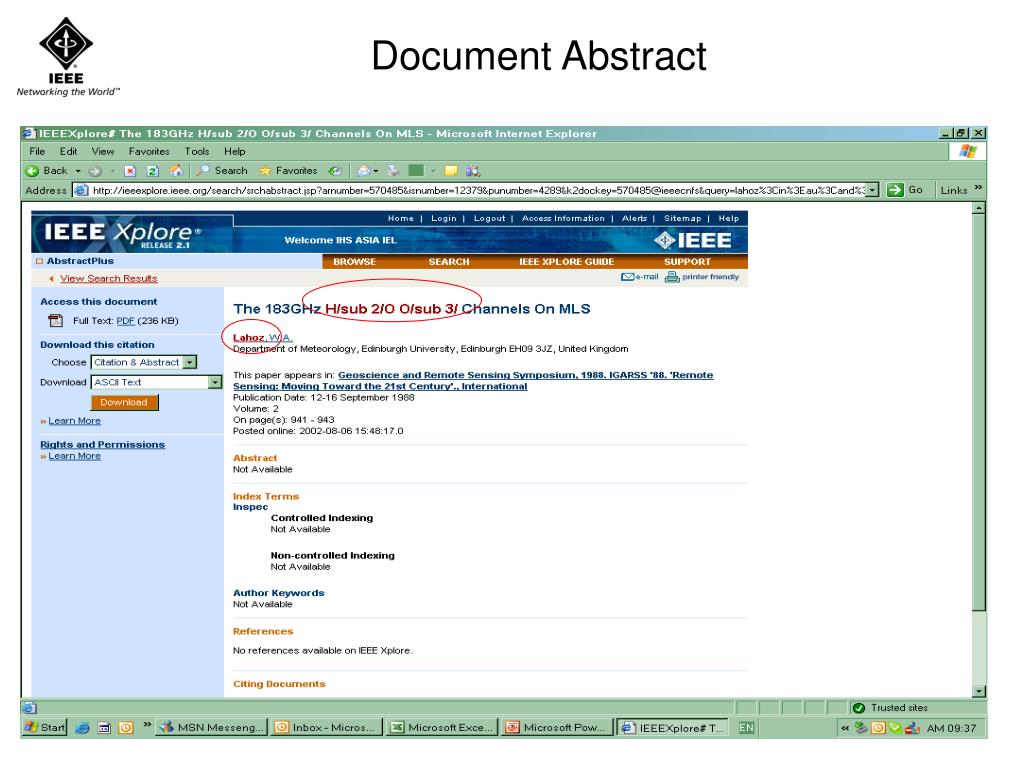1024x768 pixels.
Task: Open the Favorites menu
Action: click(x=149, y=152)
